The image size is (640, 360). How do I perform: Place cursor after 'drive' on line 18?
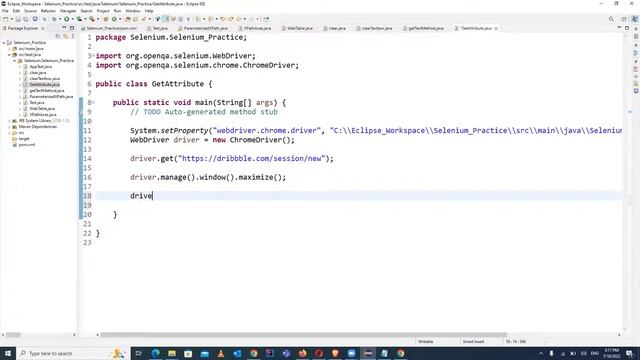click(153, 196)
